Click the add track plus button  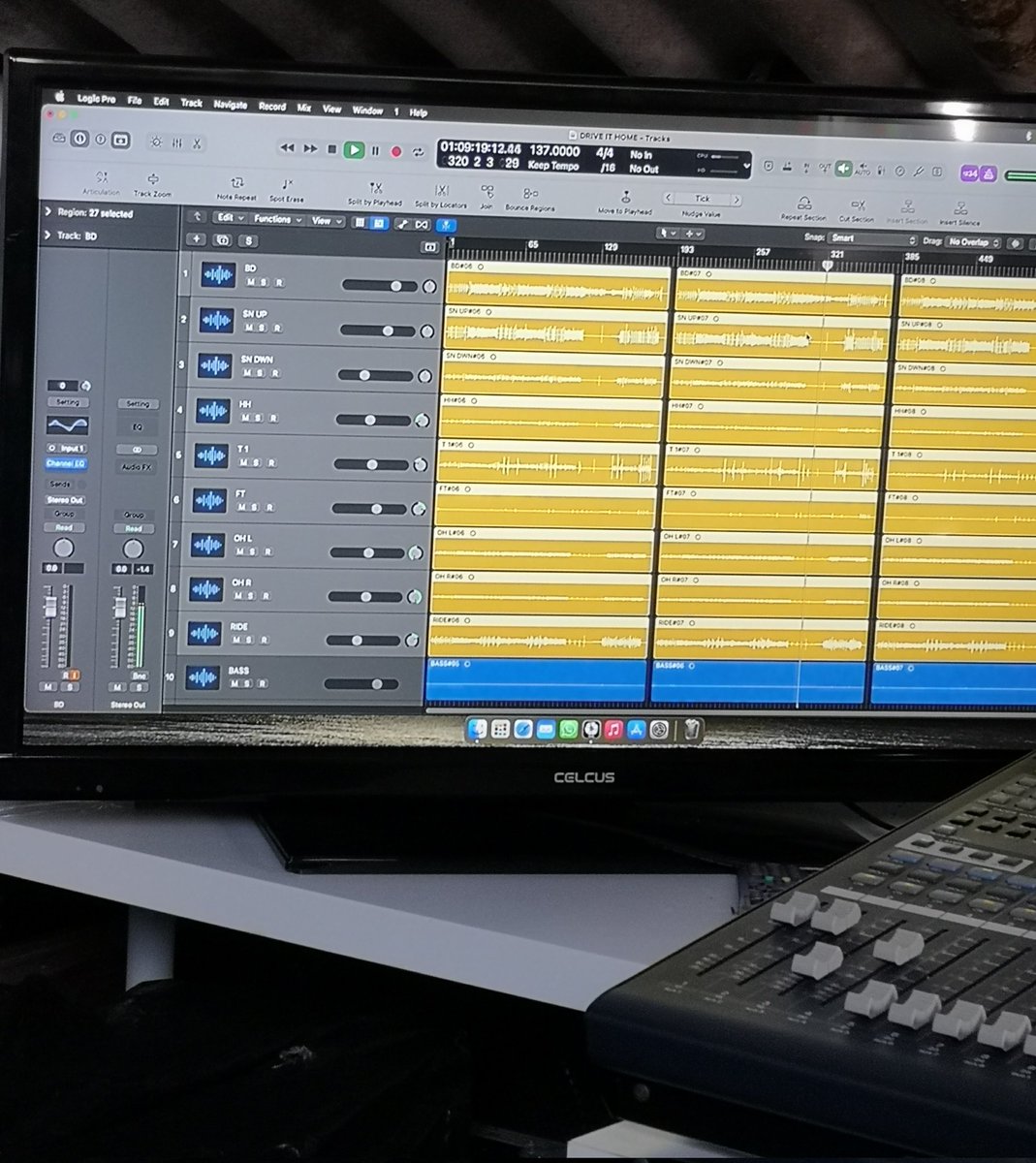point(197,239)
